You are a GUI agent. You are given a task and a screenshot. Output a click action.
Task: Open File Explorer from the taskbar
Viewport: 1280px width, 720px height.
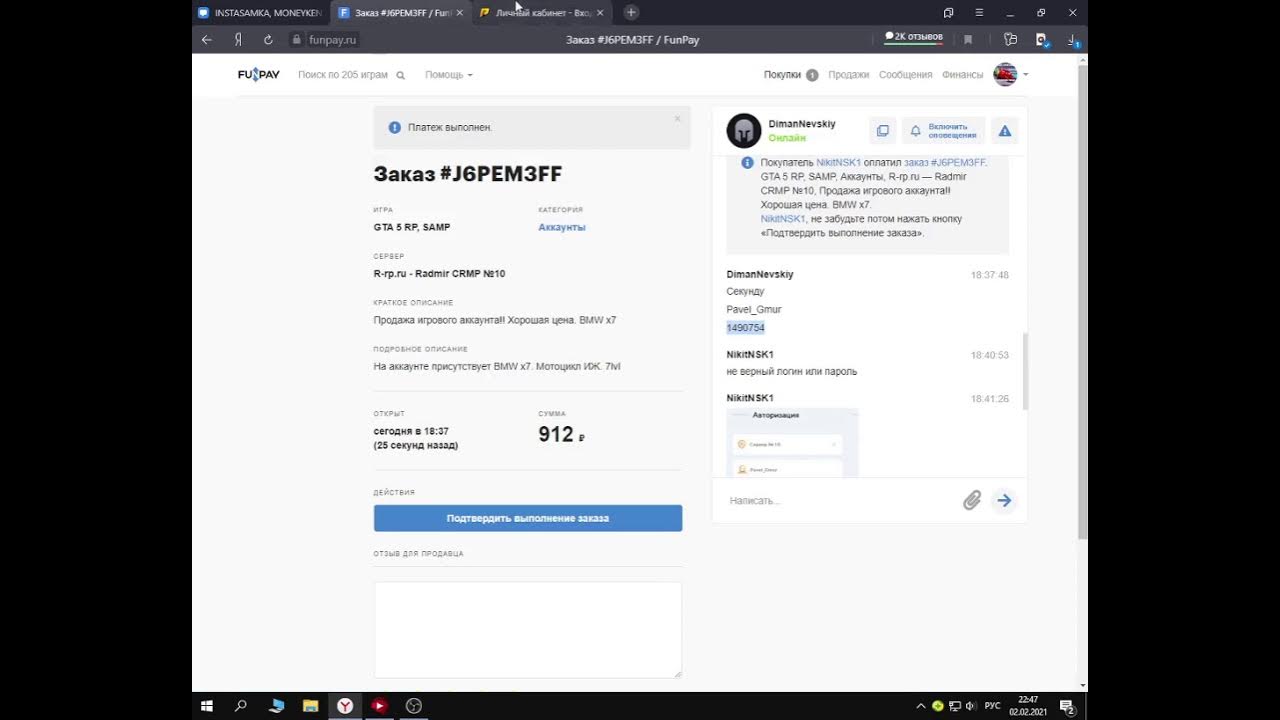pyautogui.click(x=310, y=706)
